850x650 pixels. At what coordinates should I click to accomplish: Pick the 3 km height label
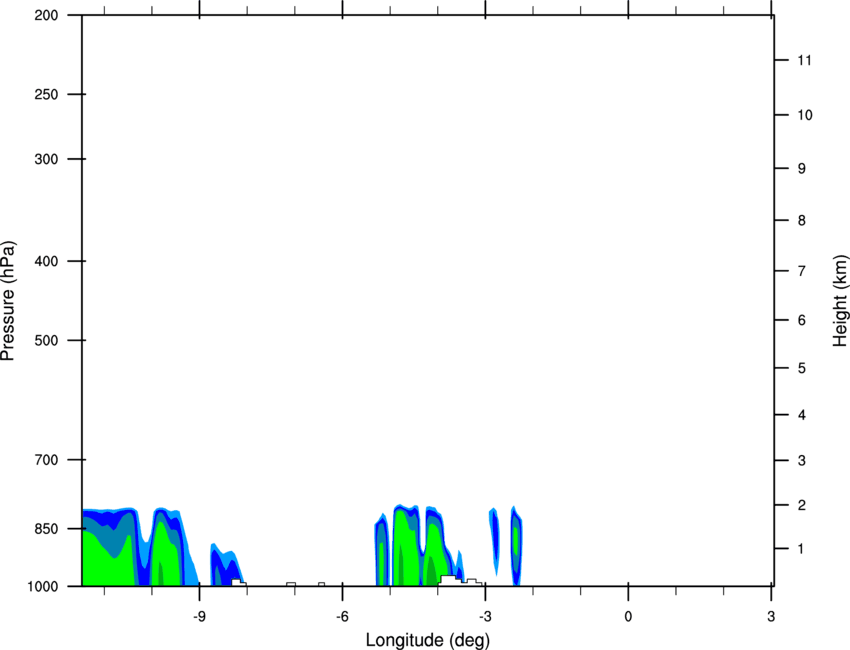coord(802,461)
